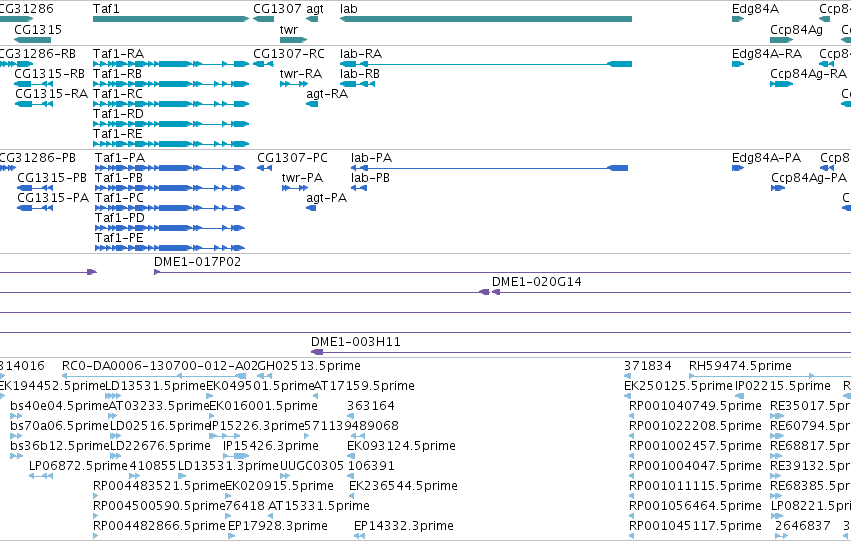Viewport: 851px width, 541px height.
Task: Select protein Taf1-PB label
Action: (x=119, y=178)
